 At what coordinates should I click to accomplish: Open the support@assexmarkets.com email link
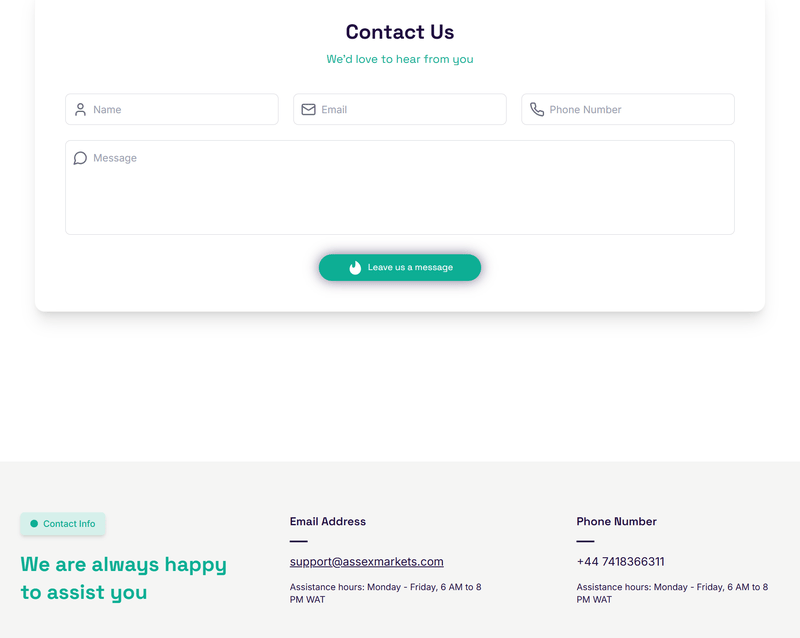click(366, 561)
